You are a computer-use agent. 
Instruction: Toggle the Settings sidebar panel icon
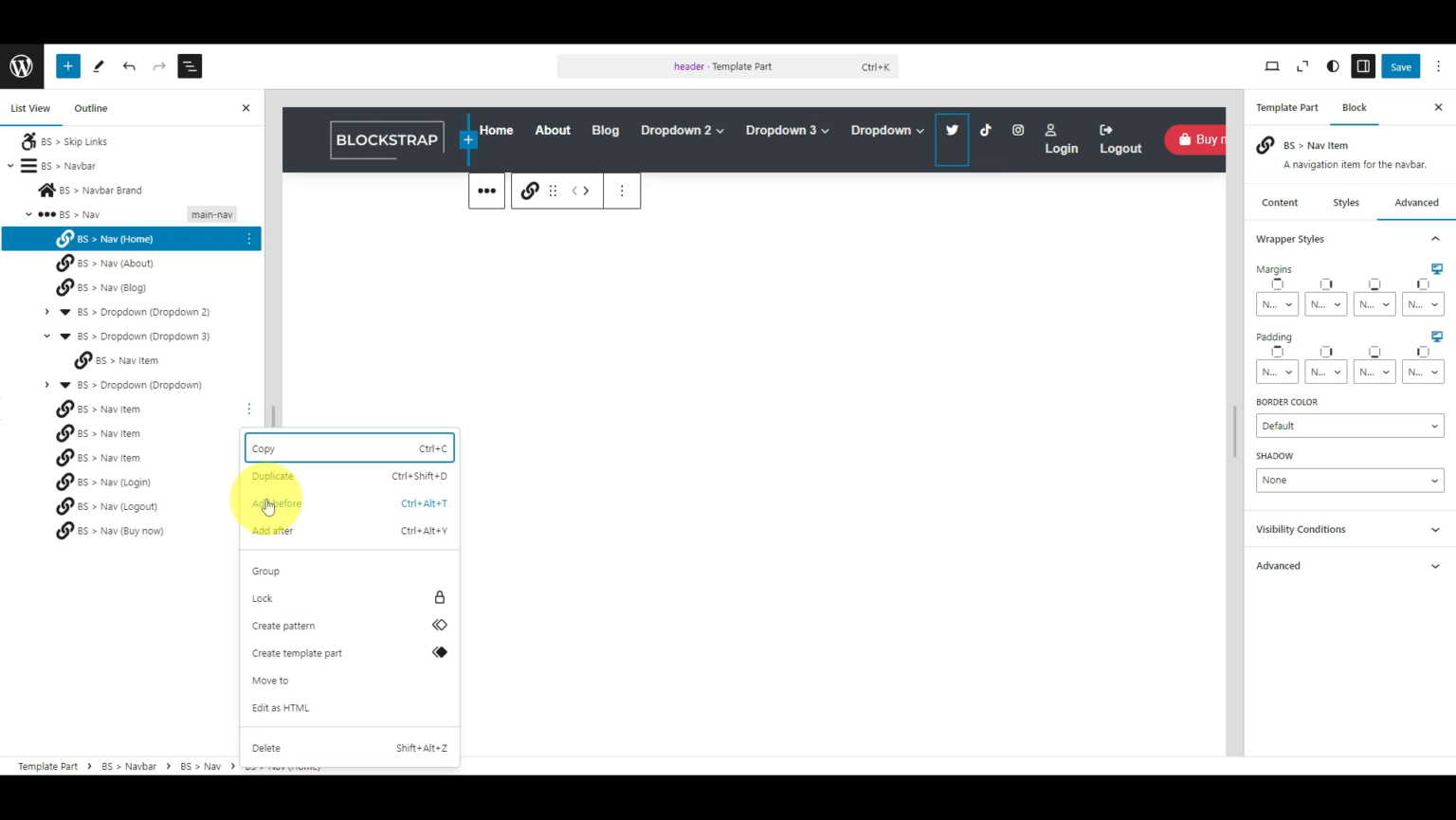click(x=1363, y=66)
